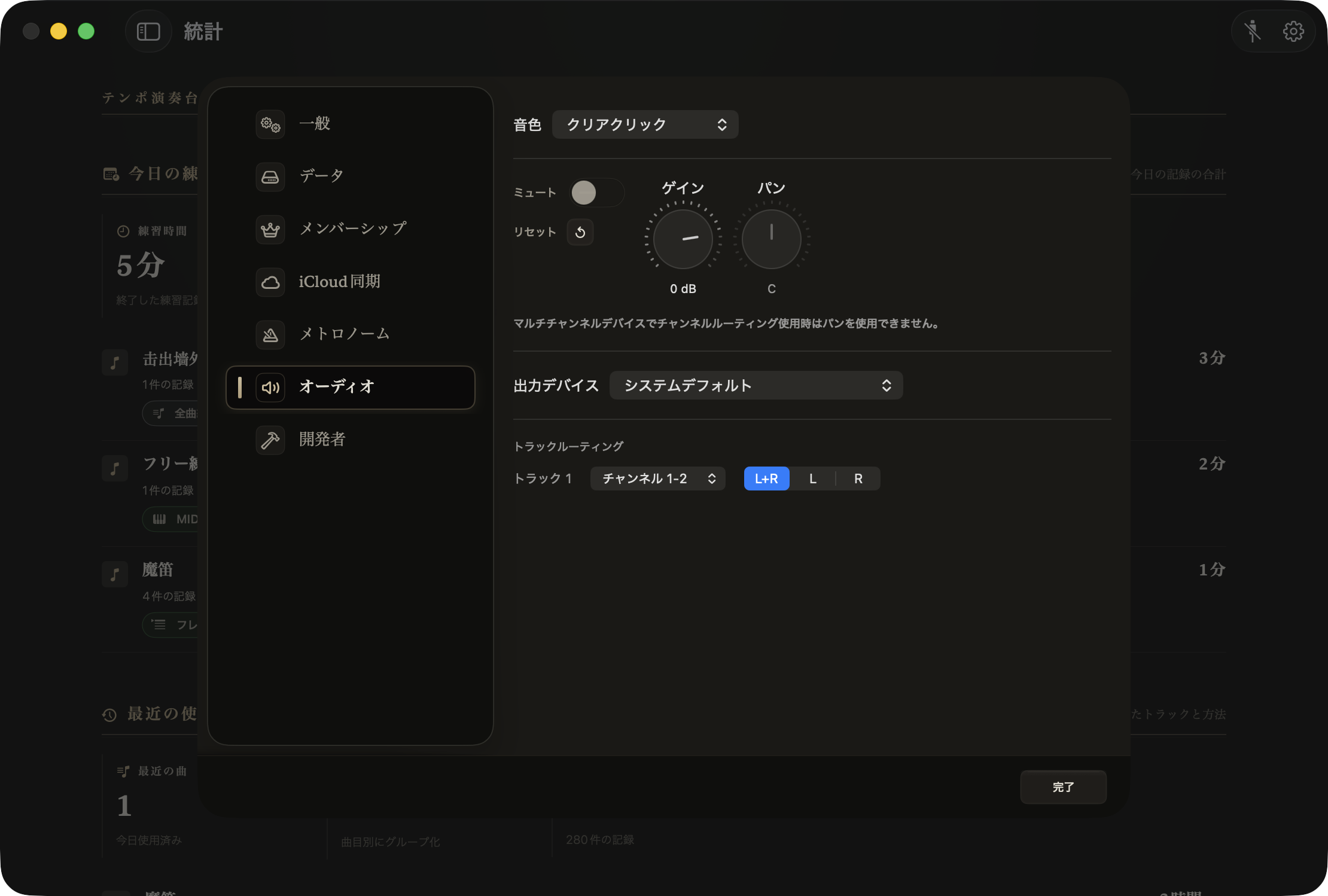The height and width of the screenshot is (896, 1328).
Task: Click the metronome icon in the sidebar
Action: [x=270, y=334]
